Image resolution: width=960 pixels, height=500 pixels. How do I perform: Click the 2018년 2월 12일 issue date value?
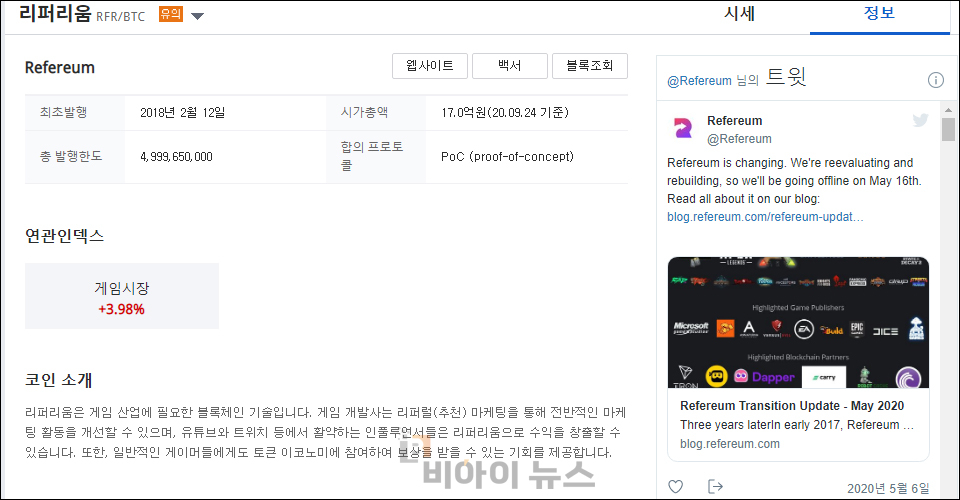[x=182, y=113]
